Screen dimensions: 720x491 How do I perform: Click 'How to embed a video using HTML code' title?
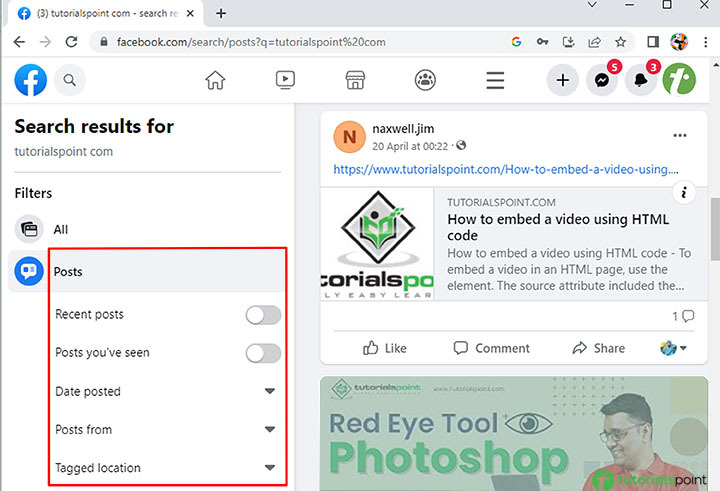(x=558, y=227)
